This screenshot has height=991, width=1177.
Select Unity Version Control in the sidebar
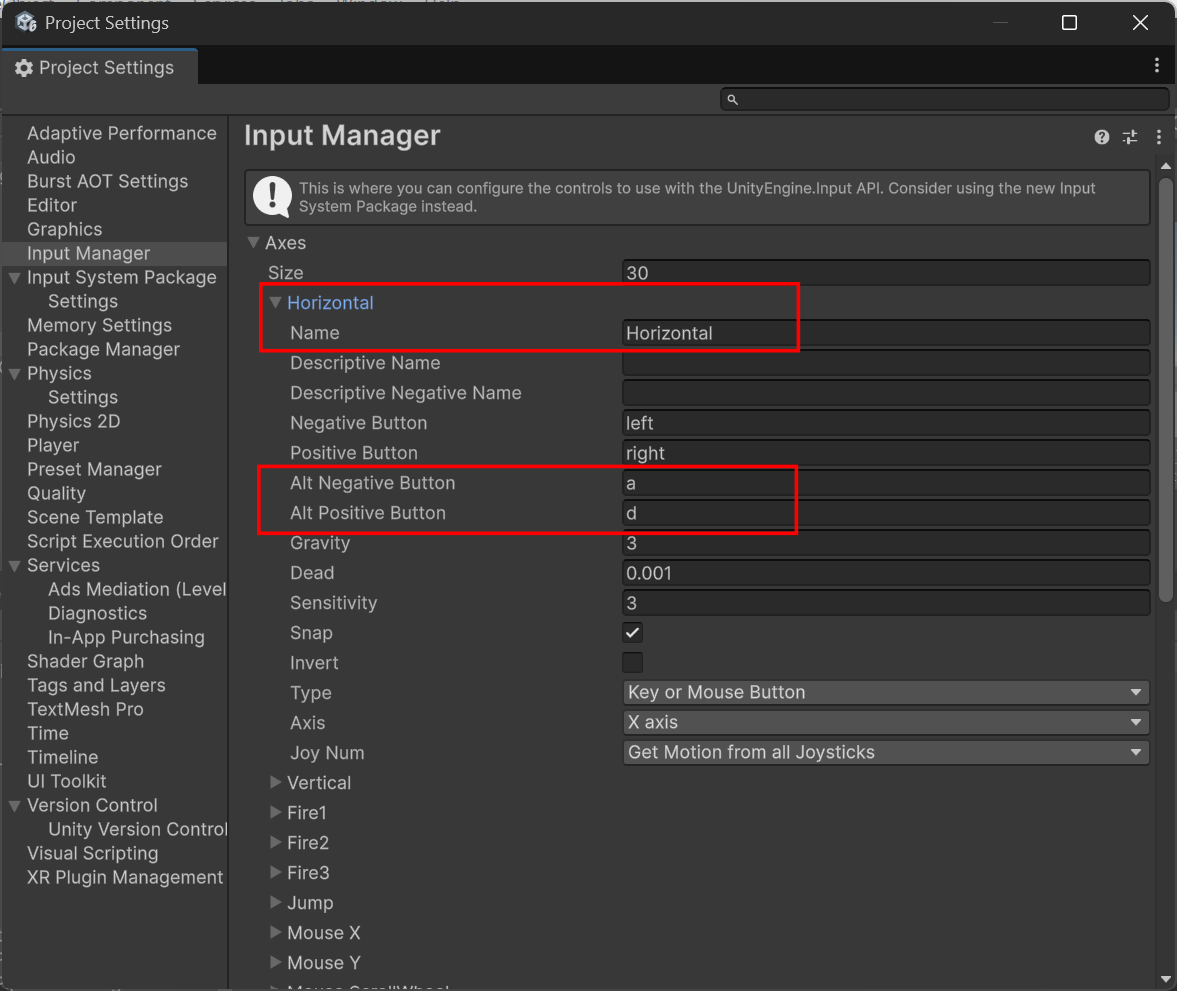click(x=137, y=830)
